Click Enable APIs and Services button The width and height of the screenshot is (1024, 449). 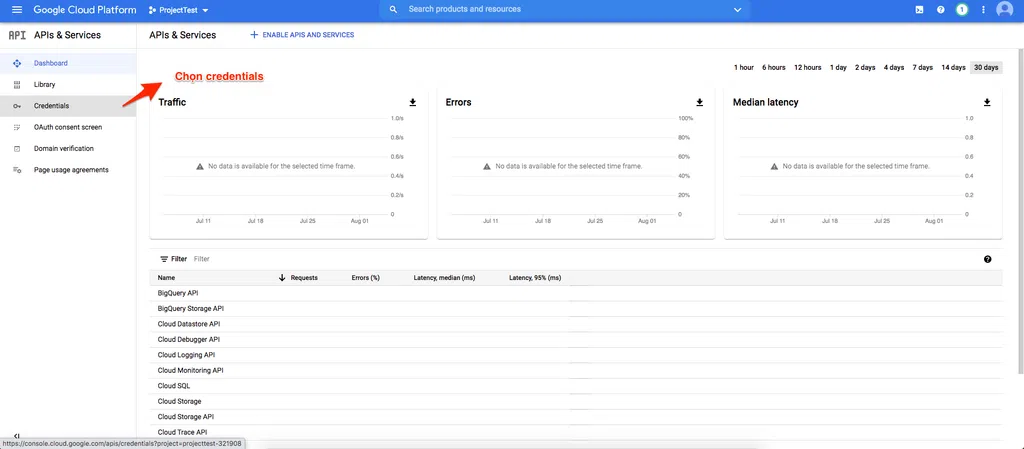click(x=302, y=35)
